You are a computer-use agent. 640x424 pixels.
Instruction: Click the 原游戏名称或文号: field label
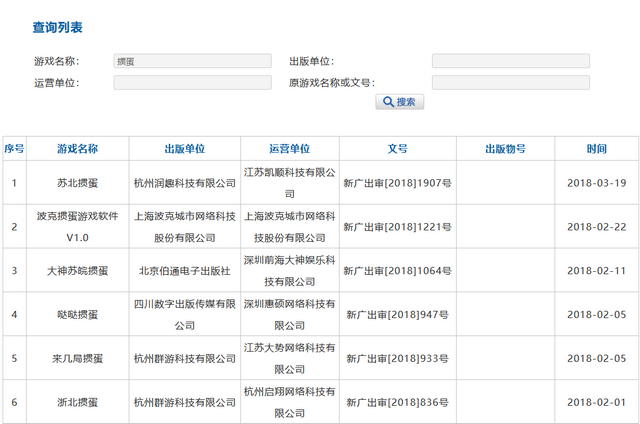pos(332,83)
